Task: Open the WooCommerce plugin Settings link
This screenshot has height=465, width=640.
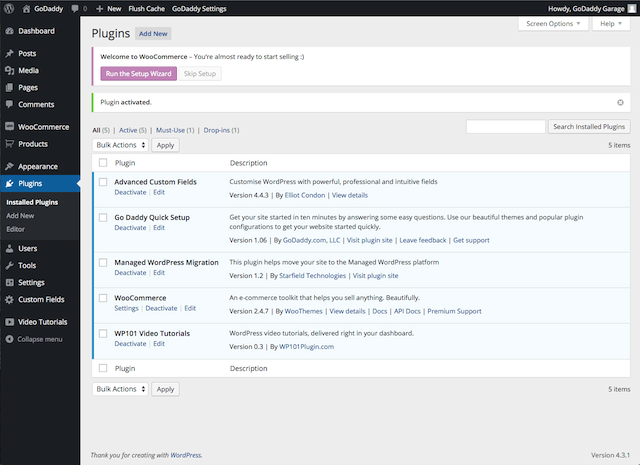Action: [127, 308]
